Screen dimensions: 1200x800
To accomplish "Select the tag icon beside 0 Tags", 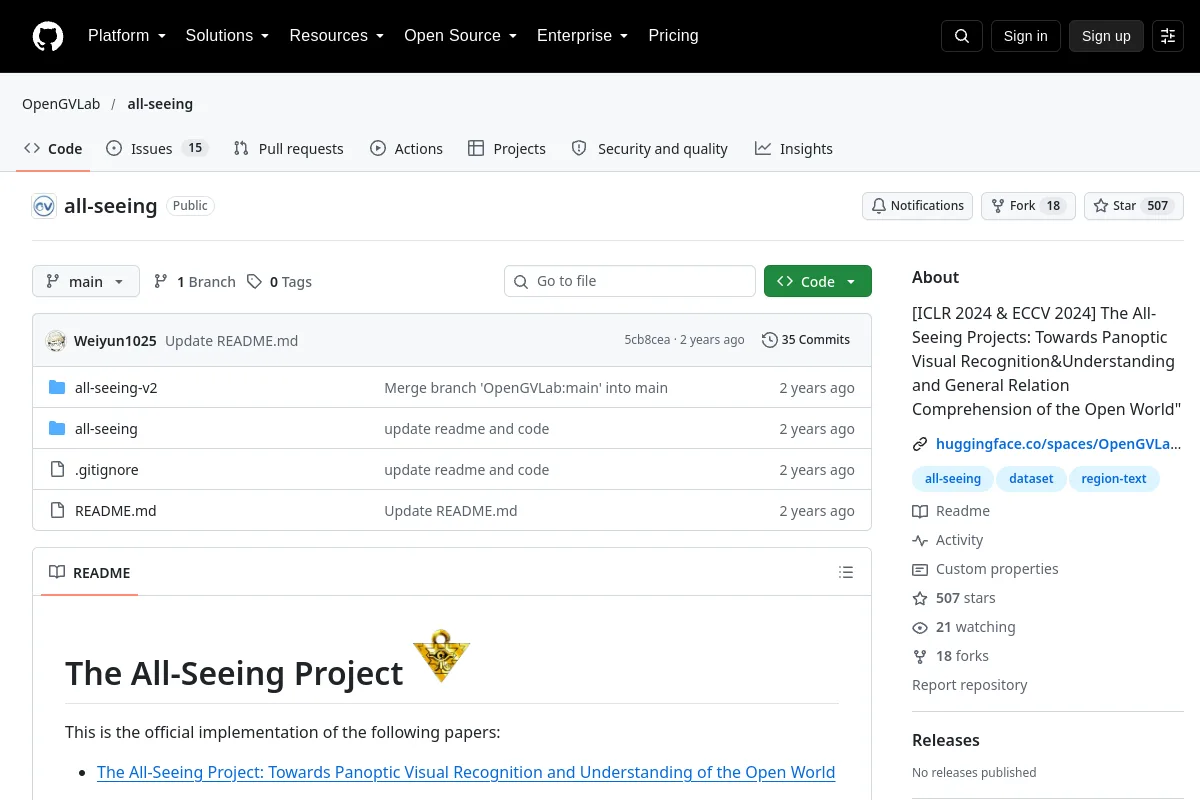I will 255,282.
